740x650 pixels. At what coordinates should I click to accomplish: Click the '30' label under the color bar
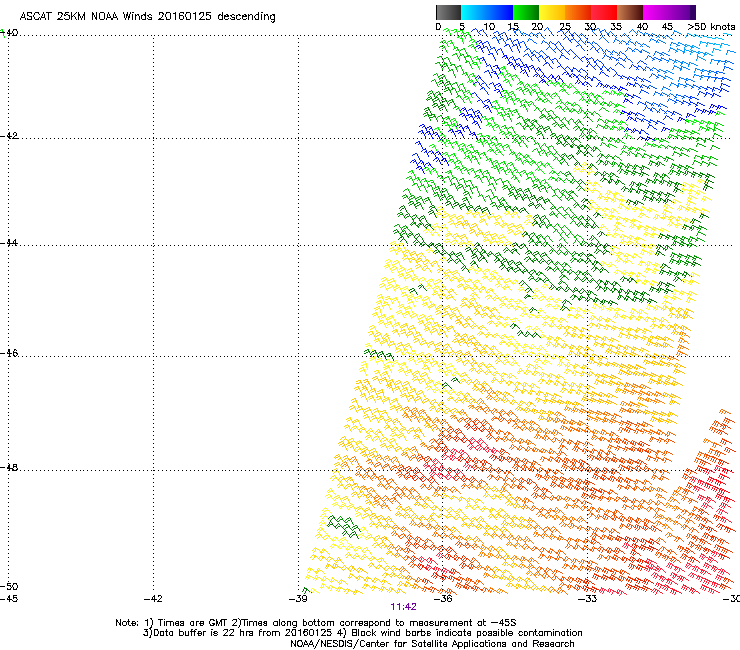590,27
